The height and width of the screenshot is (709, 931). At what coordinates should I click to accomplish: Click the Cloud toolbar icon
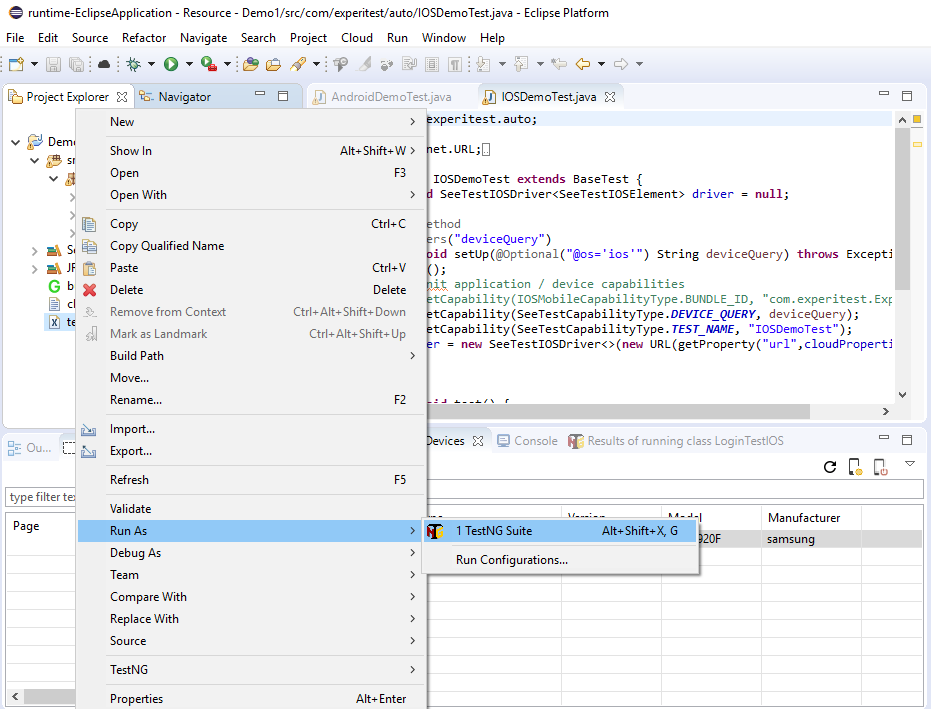point(105,63)
